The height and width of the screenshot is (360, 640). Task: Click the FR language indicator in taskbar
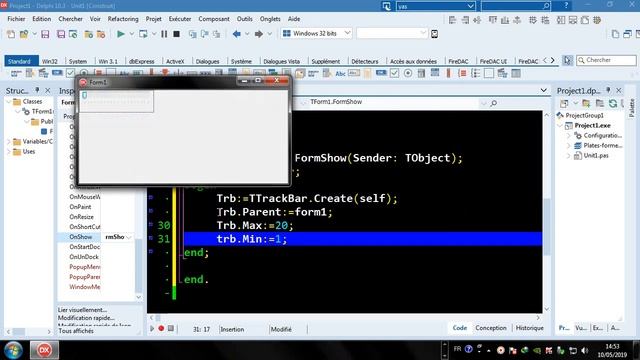tap(457, 349)
